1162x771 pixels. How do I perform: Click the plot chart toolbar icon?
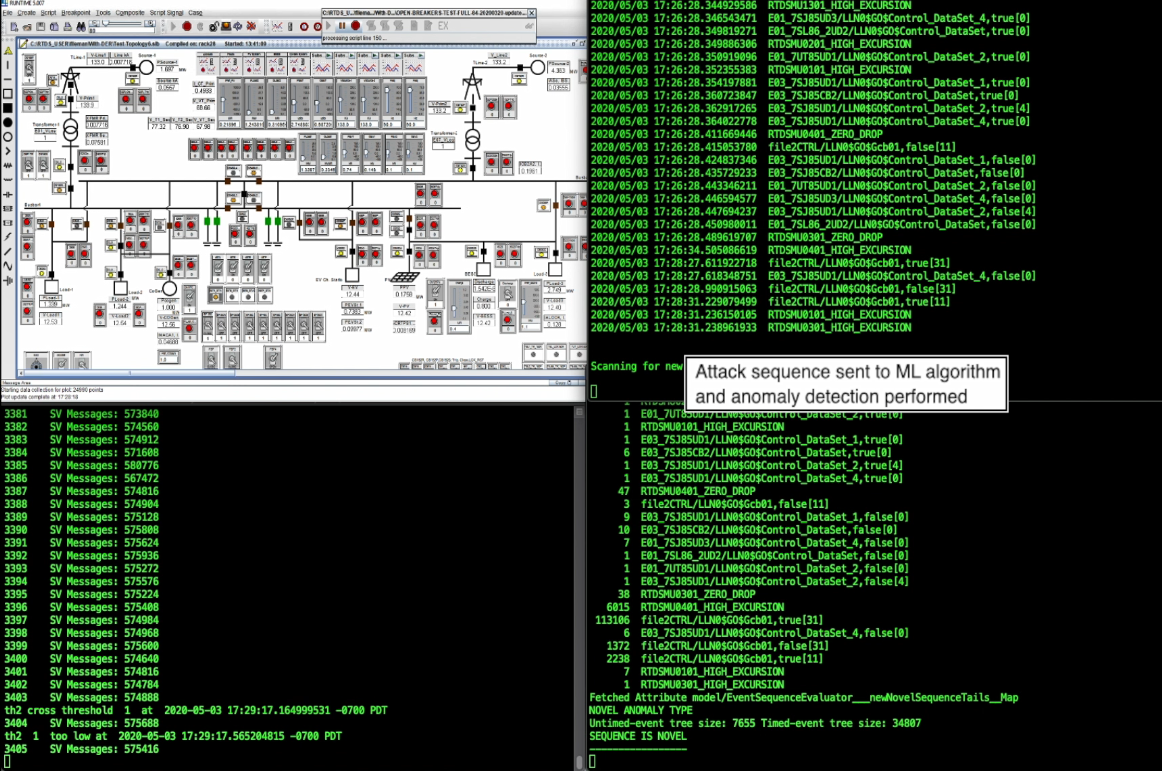click(277, 27)
